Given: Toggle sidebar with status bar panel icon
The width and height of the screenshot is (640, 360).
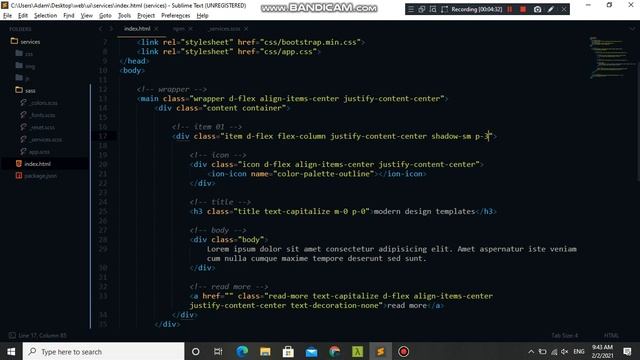Looking at the screenshot, I should coord(12,336).
